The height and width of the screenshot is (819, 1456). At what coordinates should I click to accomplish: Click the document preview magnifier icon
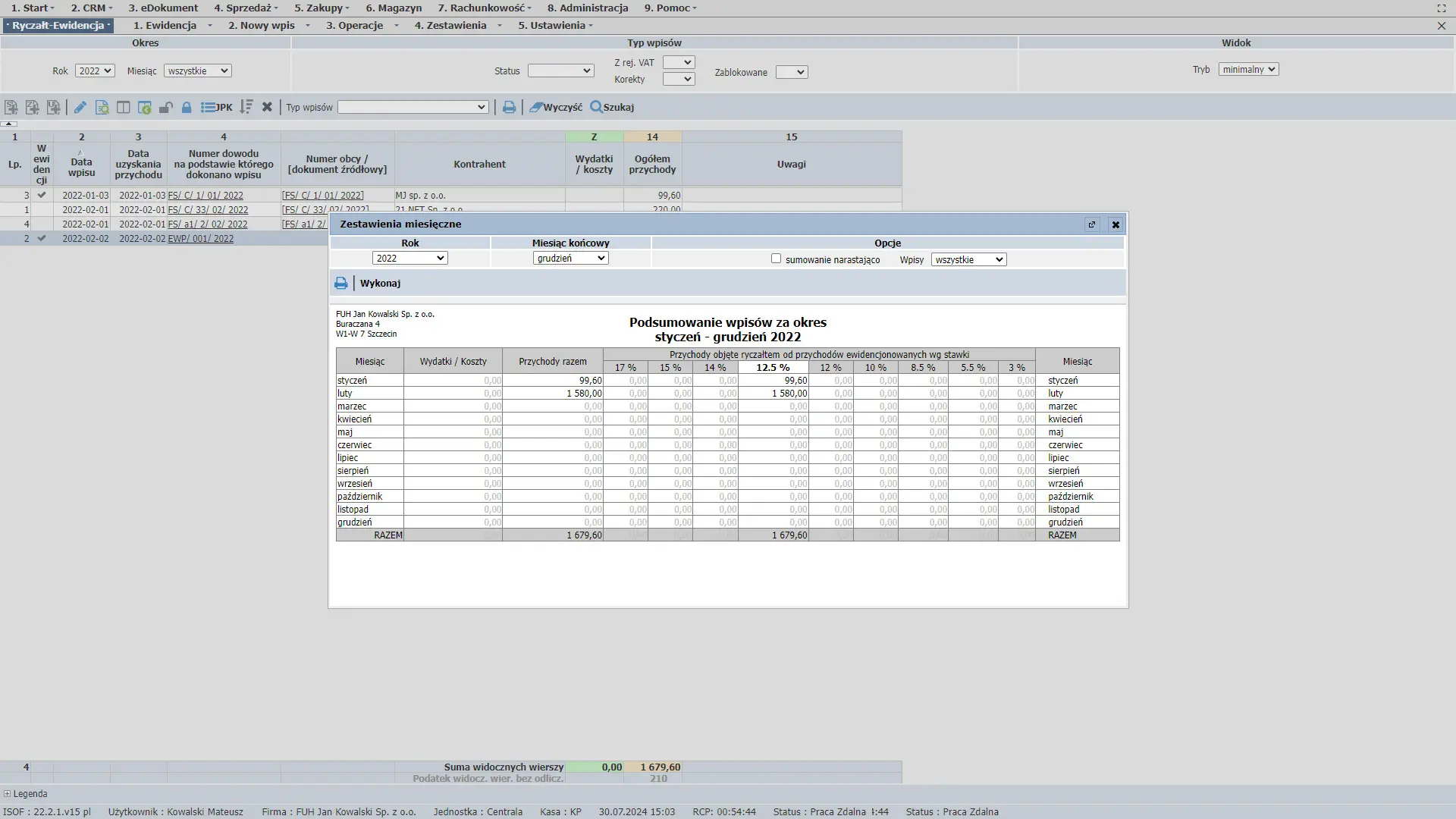pyautogui.click(x=102, y=108)
